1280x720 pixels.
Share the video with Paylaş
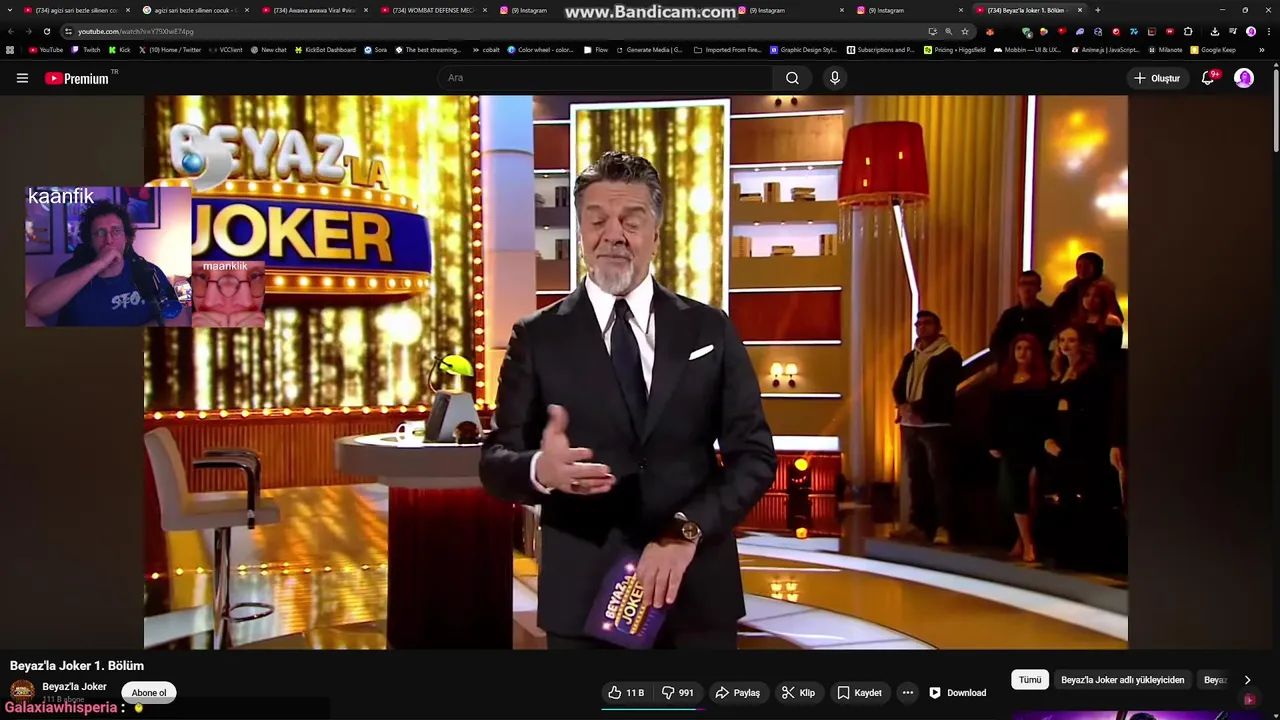(738, 693)
